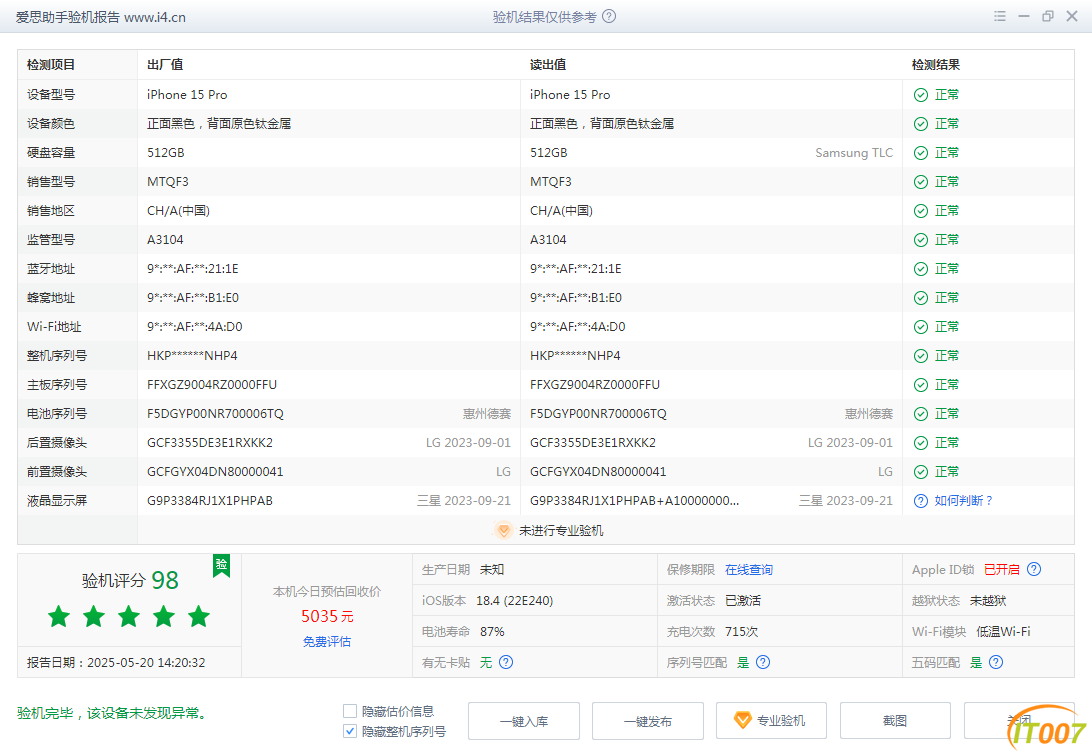Click the green check icon in 蓝牙地址 row
This screenshot has width=1092, height=756.
point(921,269)
